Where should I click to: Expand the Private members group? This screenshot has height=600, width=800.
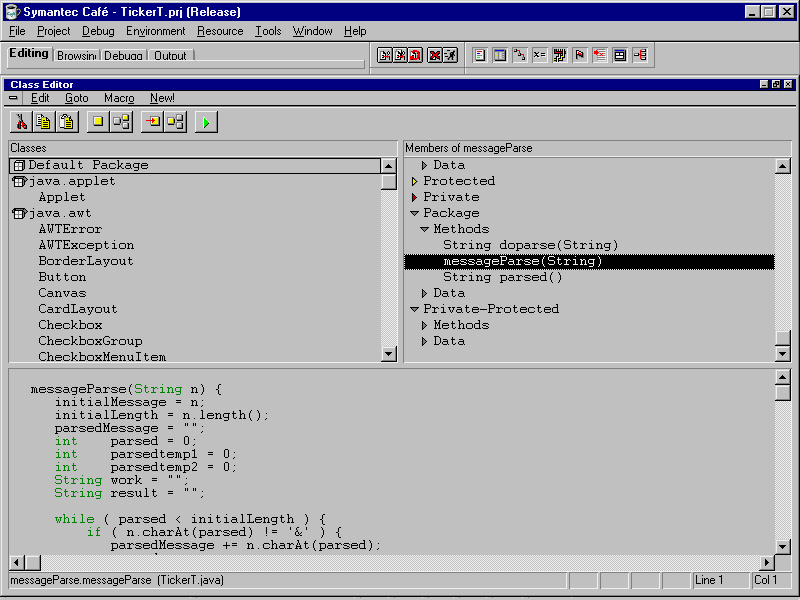coord(414,197)
